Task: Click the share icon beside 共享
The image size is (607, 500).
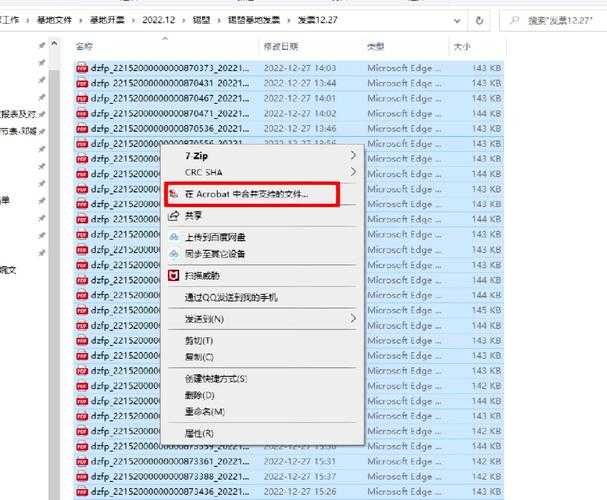Action: tap(174, 216)
